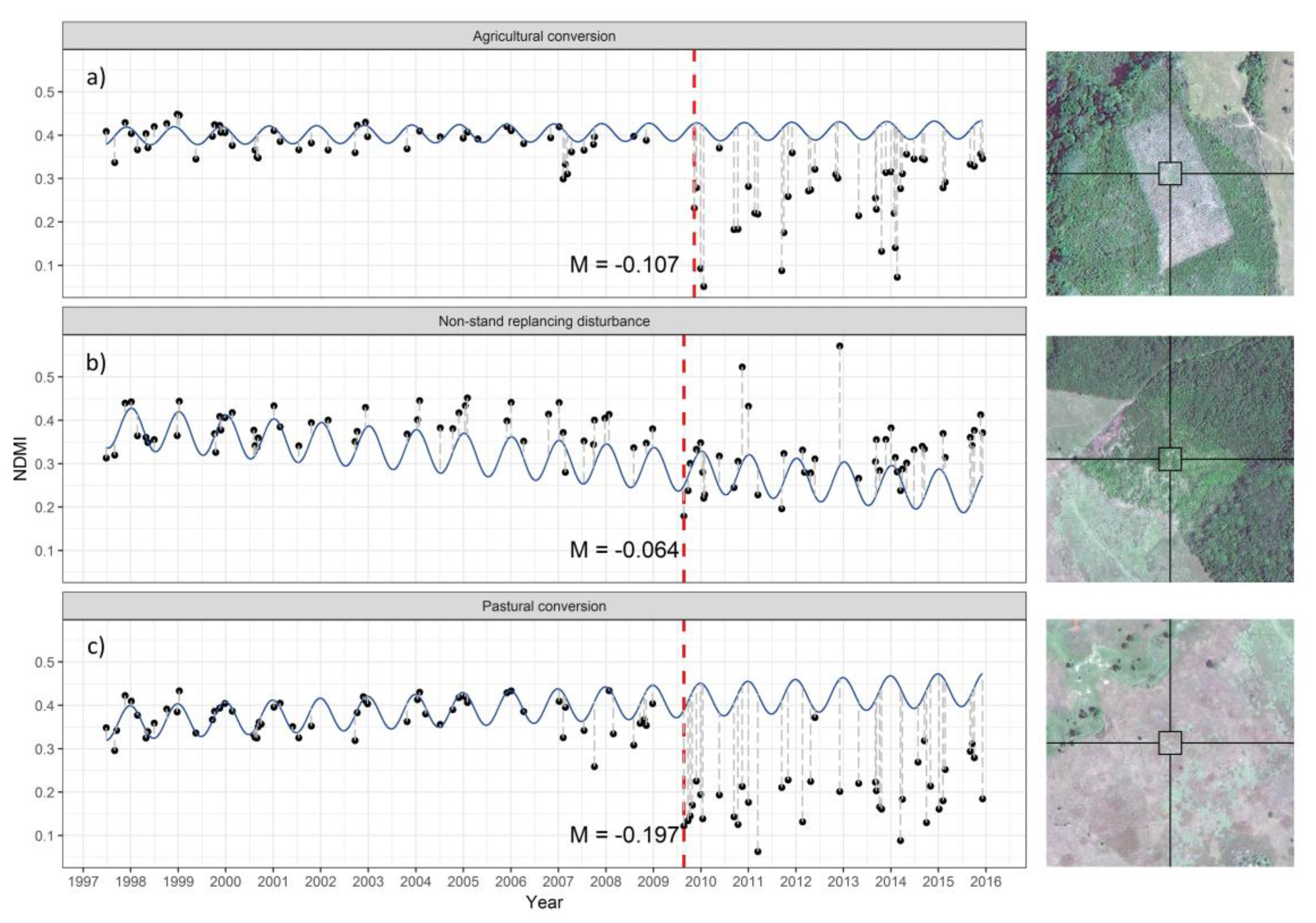Click the Pastural conversion panel header
This screenshot has width=1316, height=923.
(544, 606)
